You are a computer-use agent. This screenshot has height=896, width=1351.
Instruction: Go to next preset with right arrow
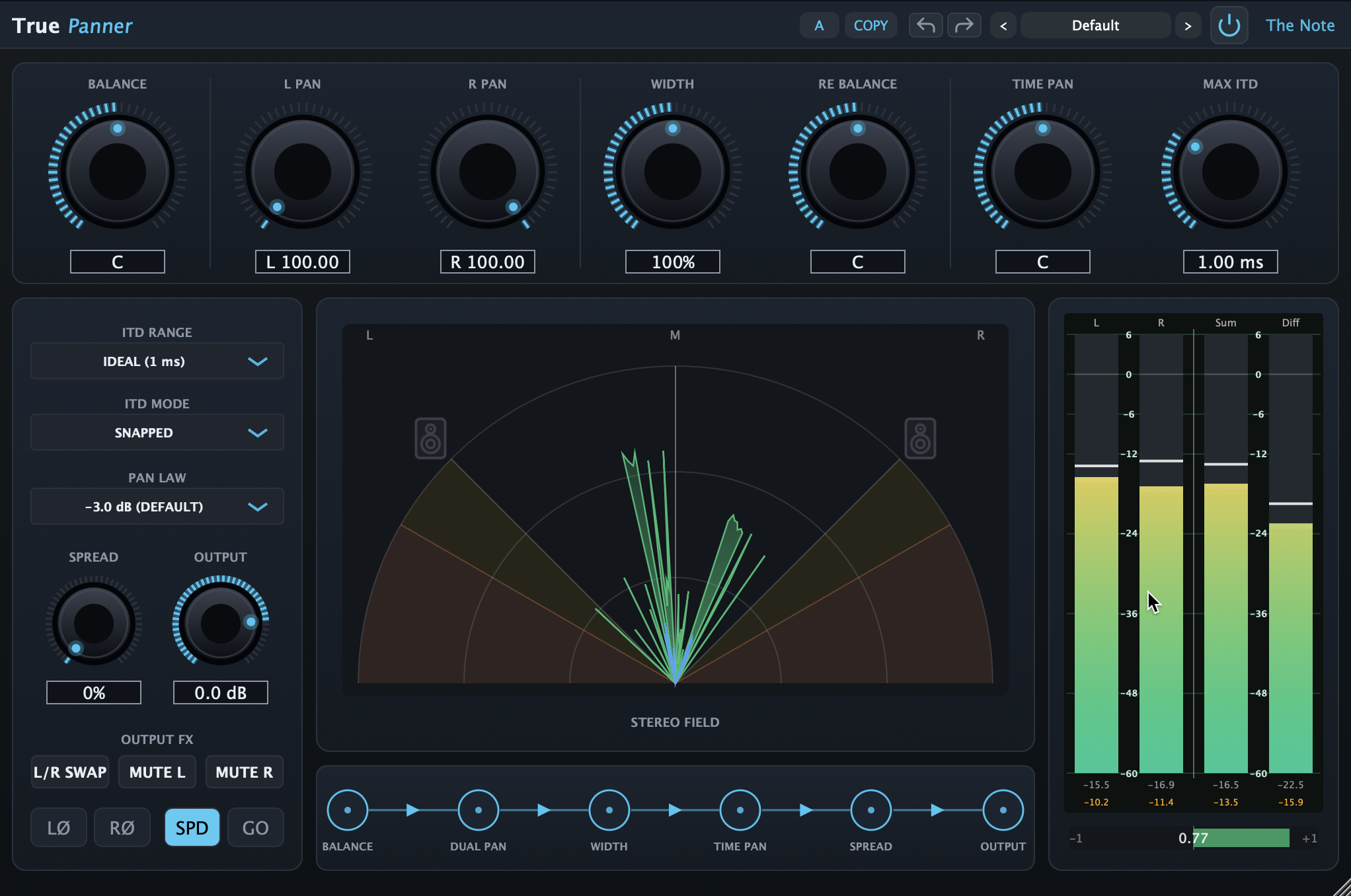coord(1188,26)
